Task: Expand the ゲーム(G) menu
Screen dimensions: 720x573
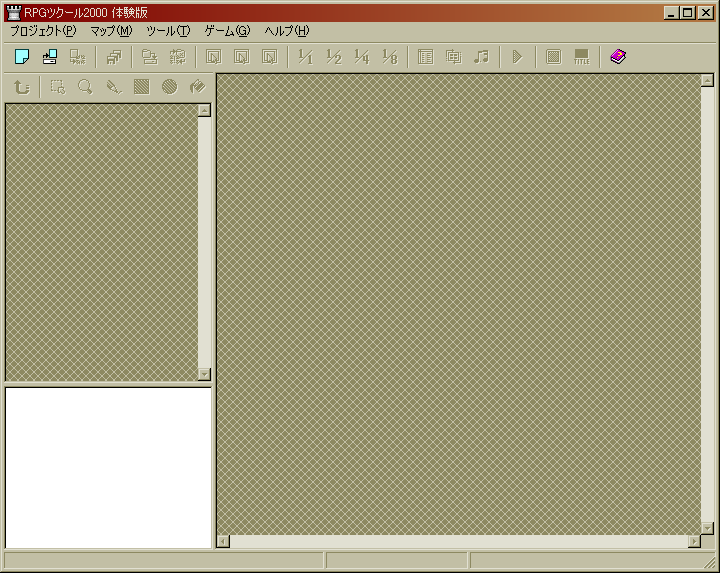Action: [x=227, y=31]
